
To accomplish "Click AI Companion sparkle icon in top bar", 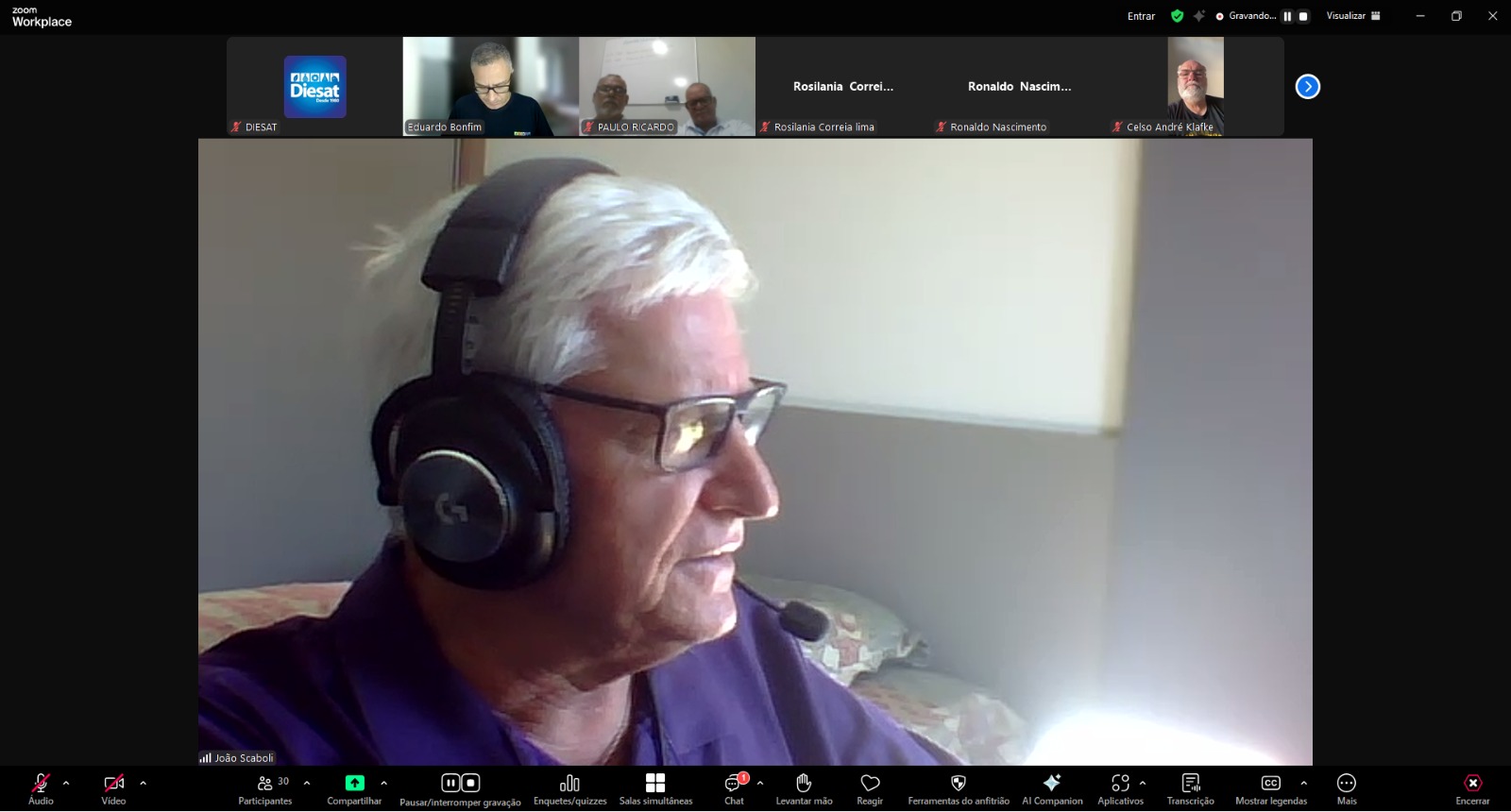I will tap(1199, 16).
